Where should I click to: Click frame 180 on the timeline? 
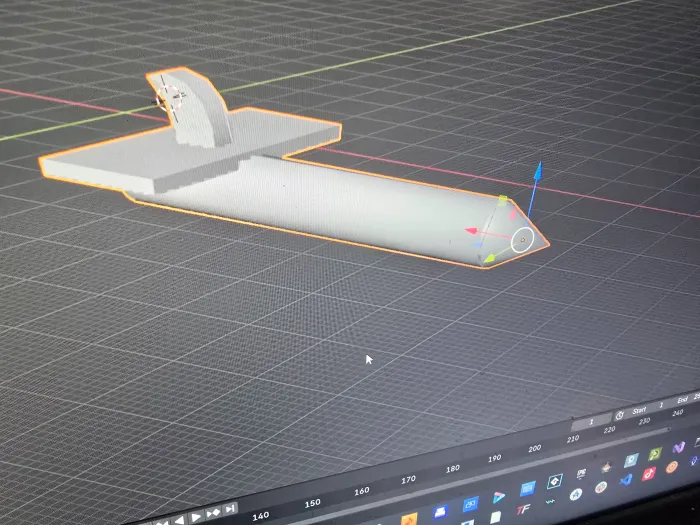click(x=453, y=469)
